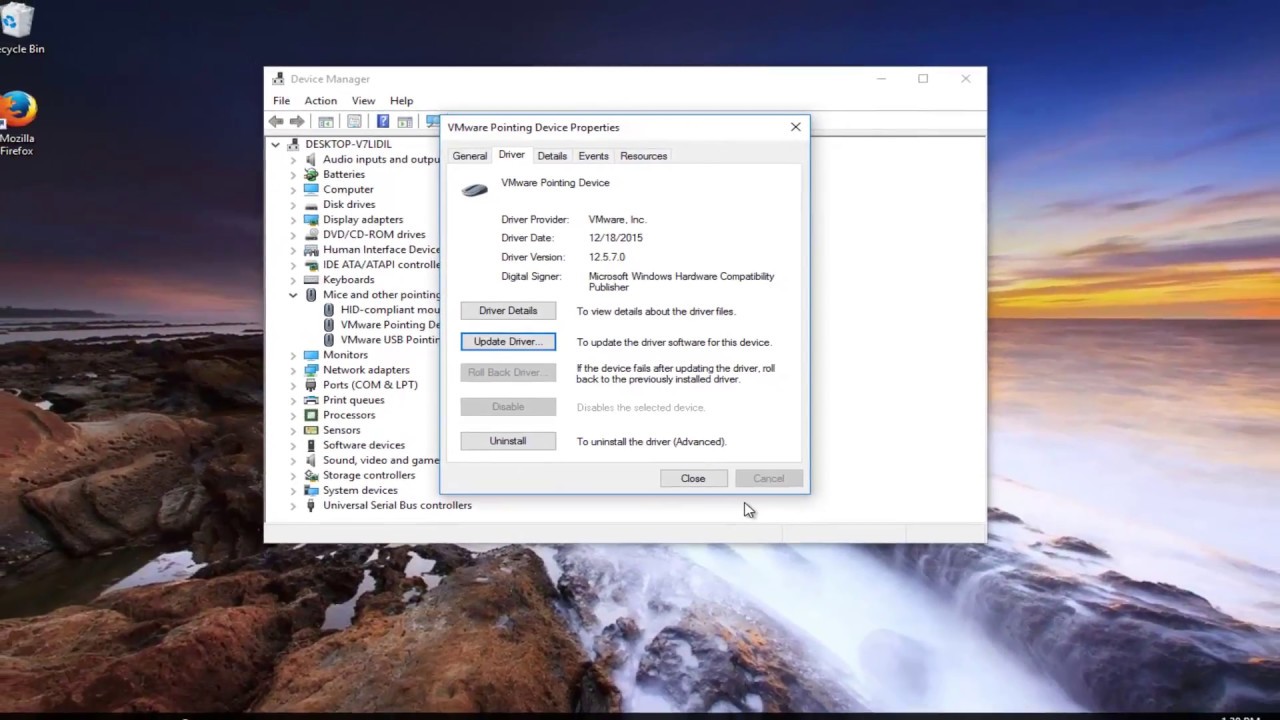Select the Recycle Bin desktop icon

[x=20, y=28]
